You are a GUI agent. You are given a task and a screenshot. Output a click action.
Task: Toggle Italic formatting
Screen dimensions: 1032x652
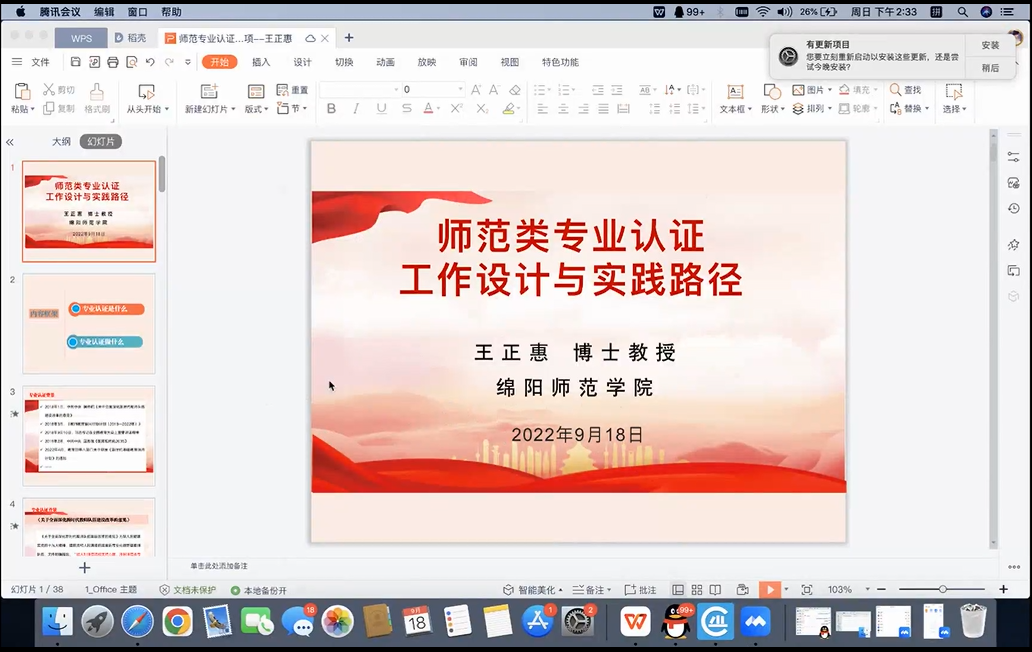click(355, 109)
